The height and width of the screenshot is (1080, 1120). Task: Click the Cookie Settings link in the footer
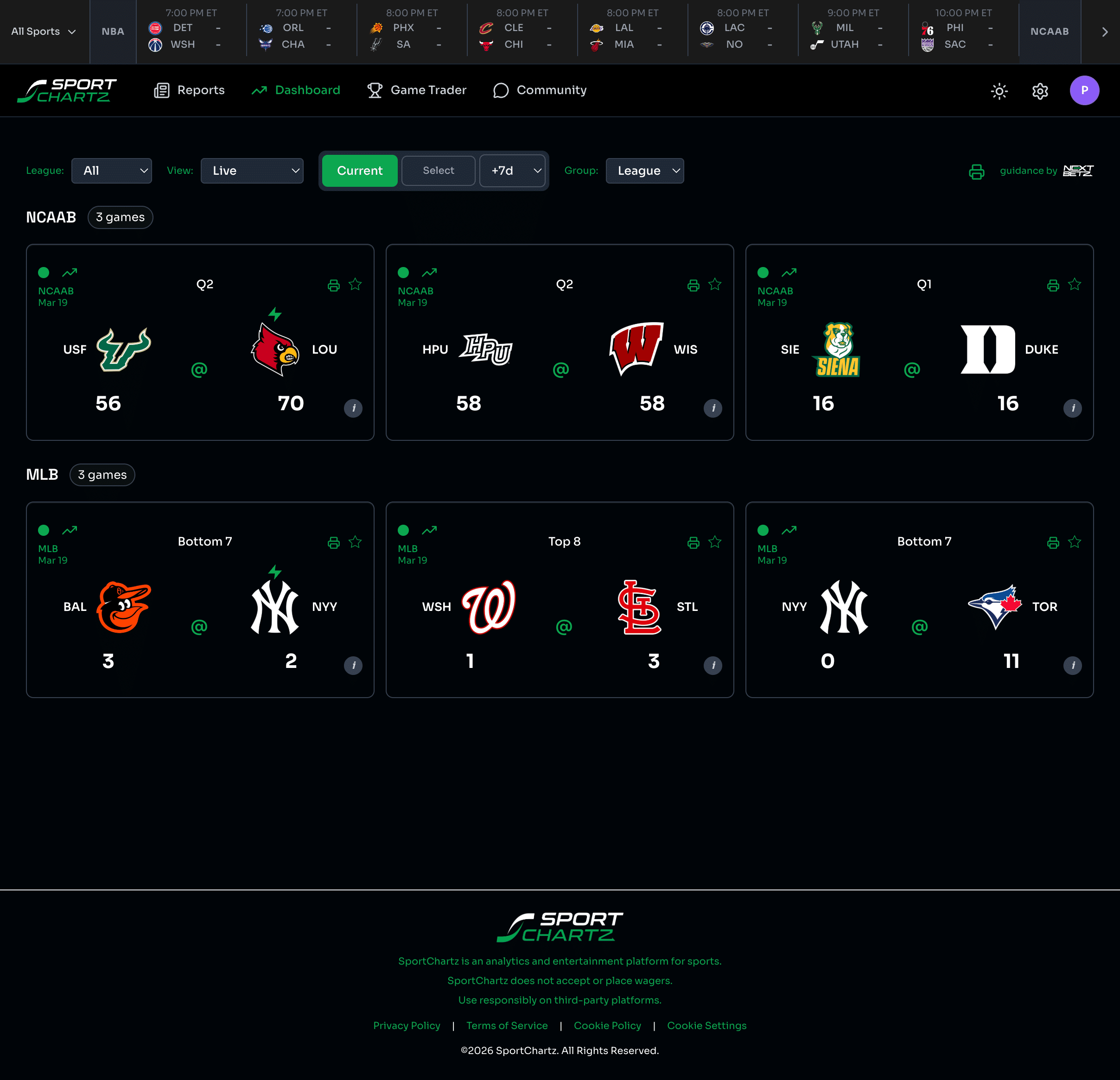coord(707,1025)
